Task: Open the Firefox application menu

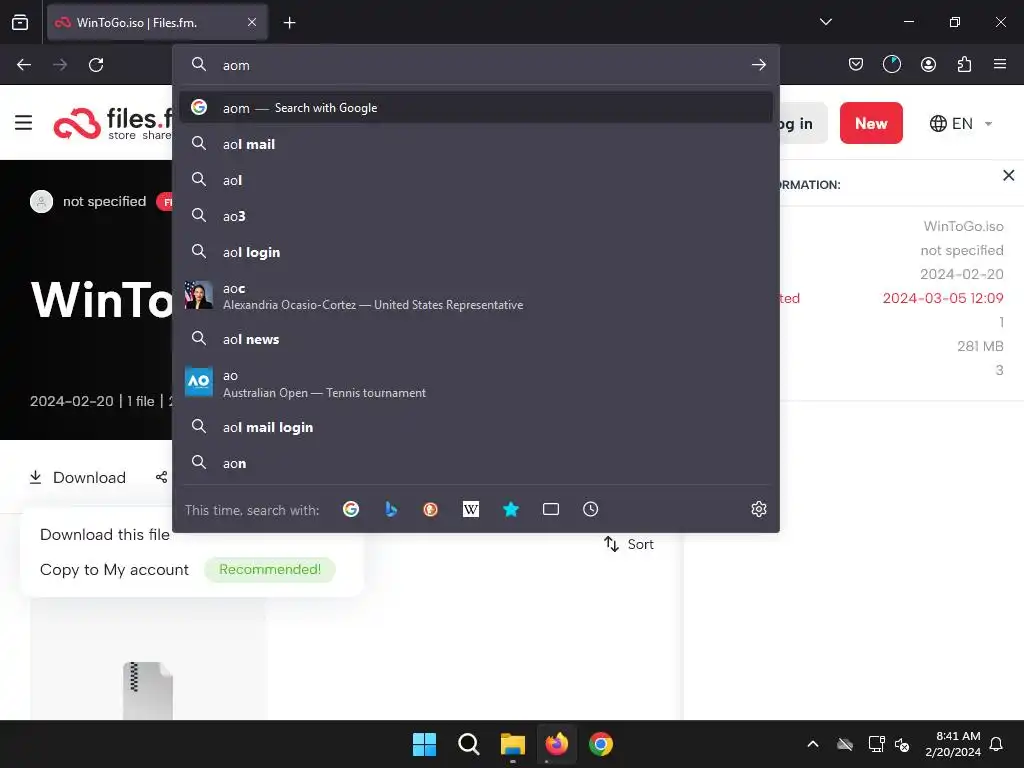Action: (x=1000, y=64)
